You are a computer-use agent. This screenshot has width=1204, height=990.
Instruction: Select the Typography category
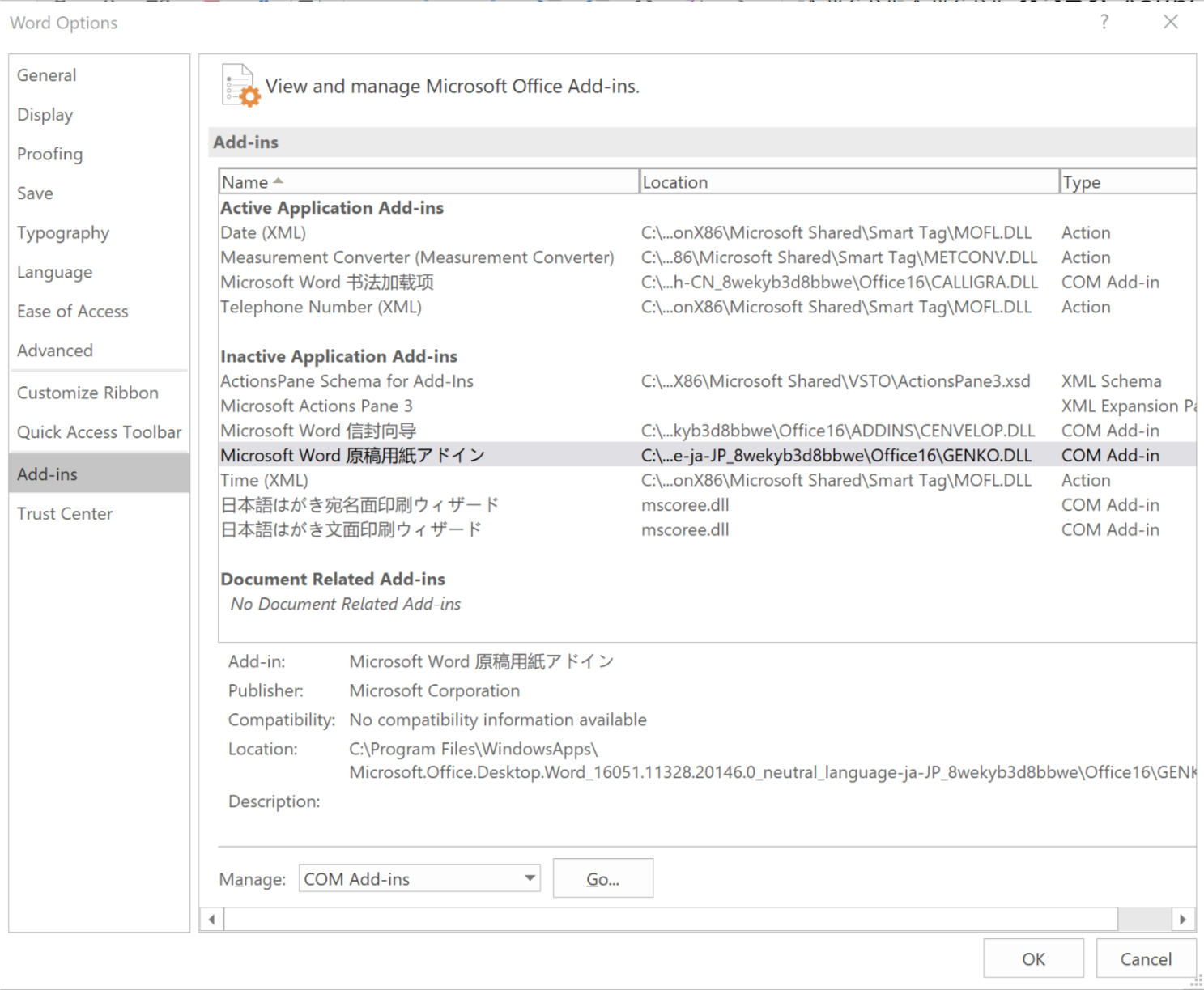pos(100,233)
